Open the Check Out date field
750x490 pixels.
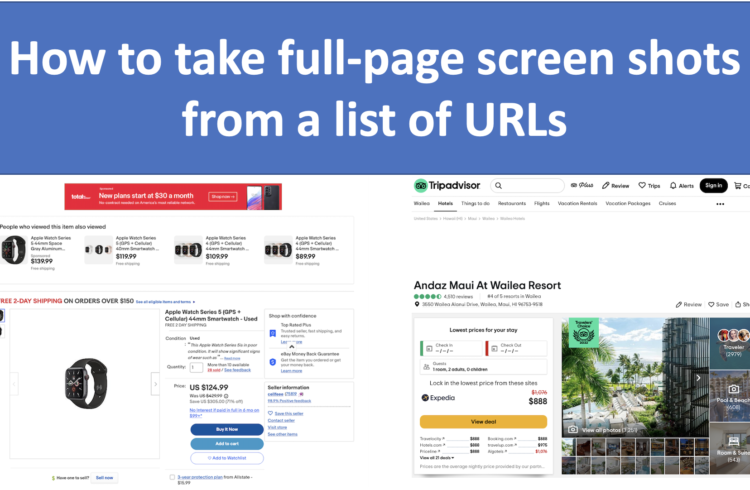(x=516, y=348)
